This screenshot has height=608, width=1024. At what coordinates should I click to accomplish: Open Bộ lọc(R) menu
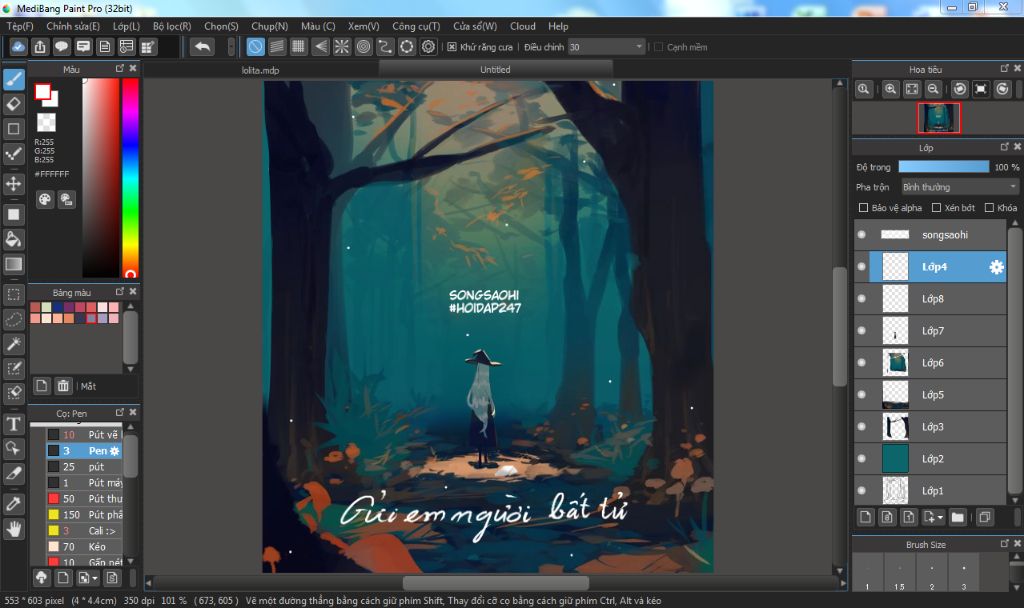[x=172, y=26]
